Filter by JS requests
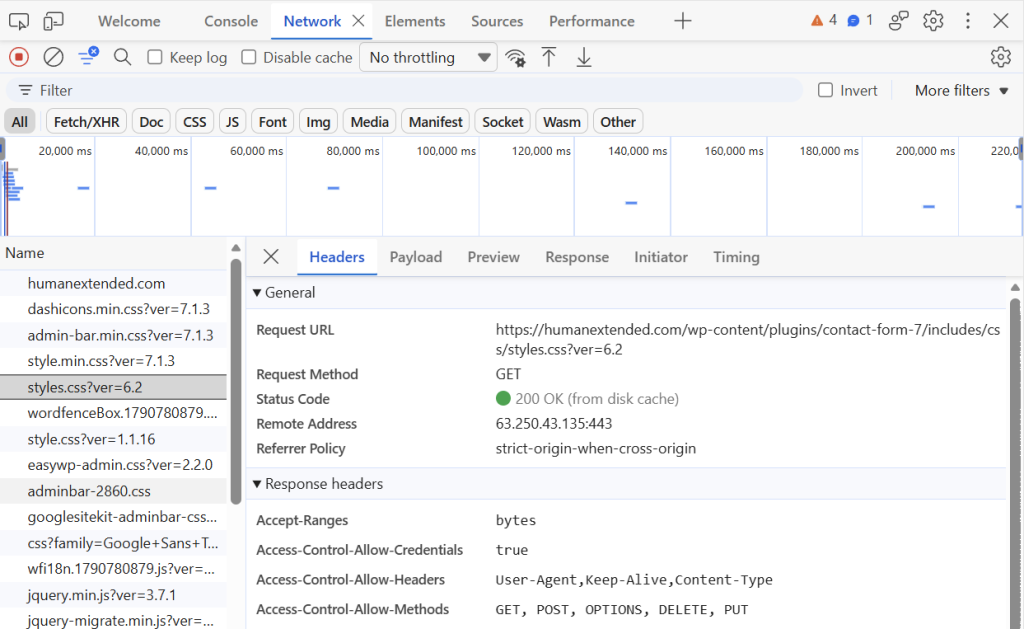The height and width of the screenshot is (629, 1024). coord(232,122)
